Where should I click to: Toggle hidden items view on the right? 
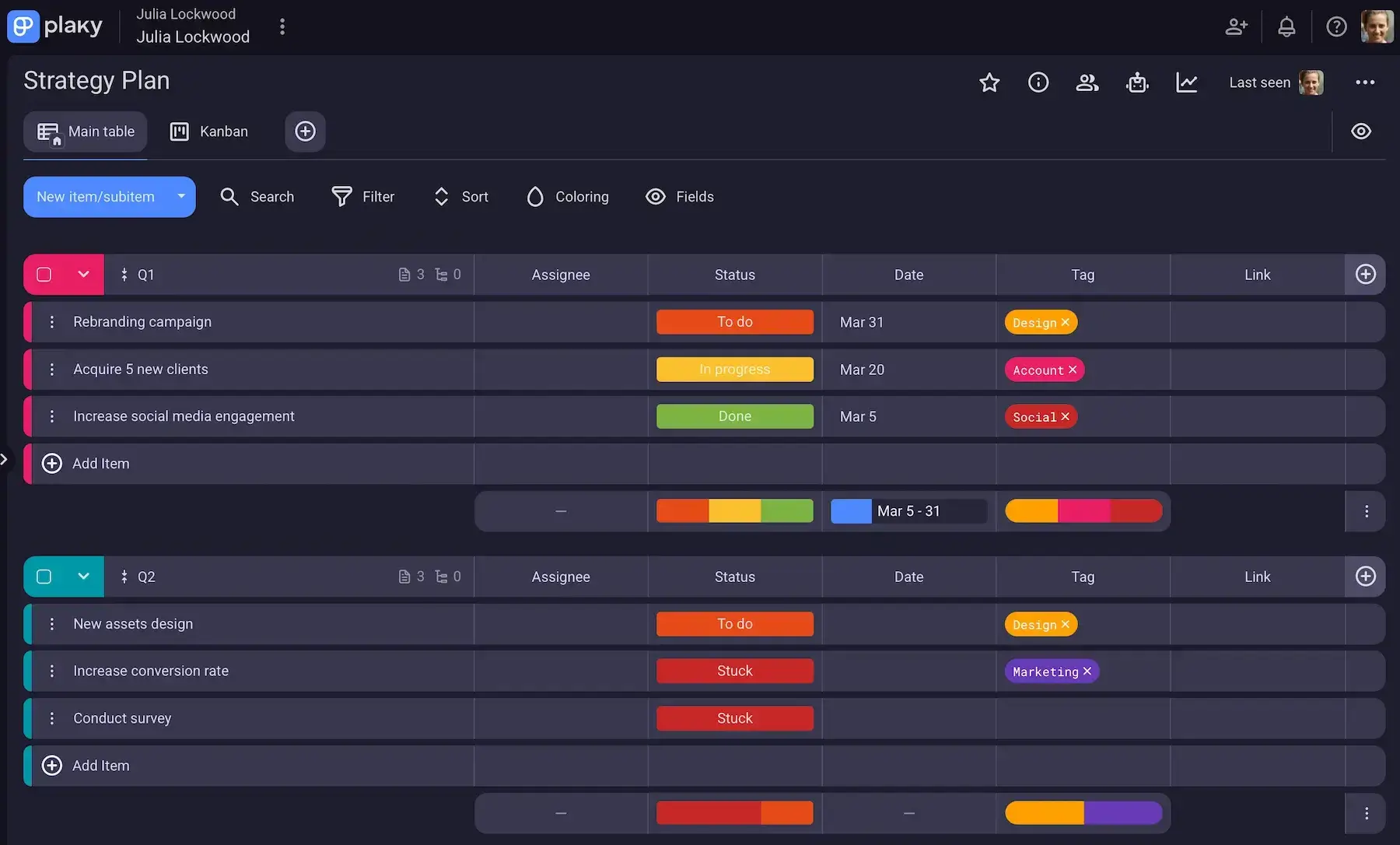click(1360, 131)
